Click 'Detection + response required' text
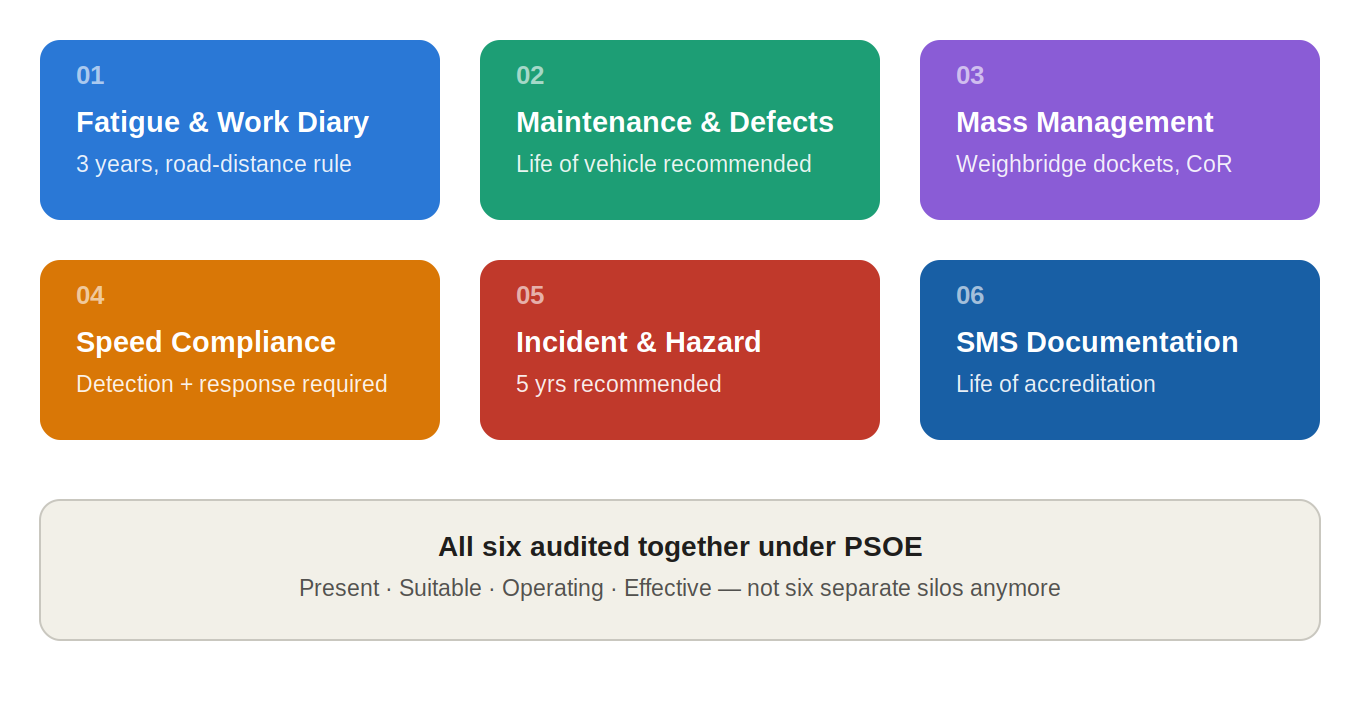1360x720 pixels. pyautogui.click(x=232, y=384)
